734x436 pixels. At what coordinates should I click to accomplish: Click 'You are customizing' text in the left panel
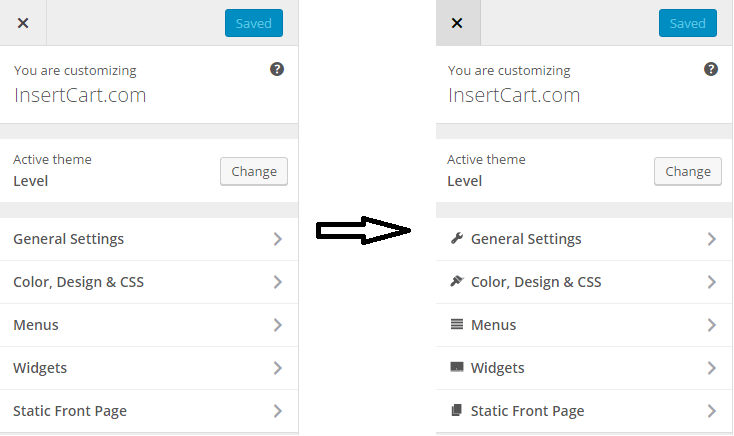point(75,71)
